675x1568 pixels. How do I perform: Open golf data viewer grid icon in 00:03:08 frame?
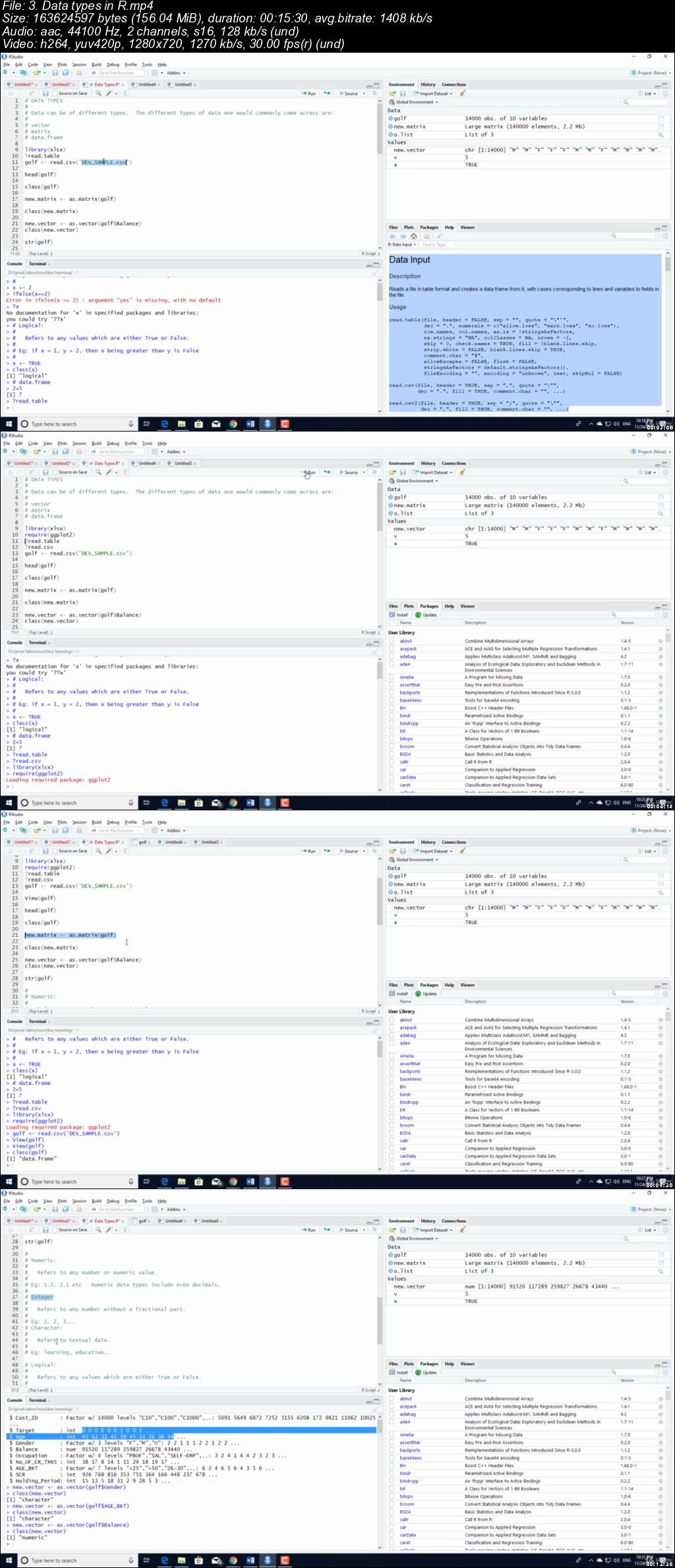click(660, 119)
